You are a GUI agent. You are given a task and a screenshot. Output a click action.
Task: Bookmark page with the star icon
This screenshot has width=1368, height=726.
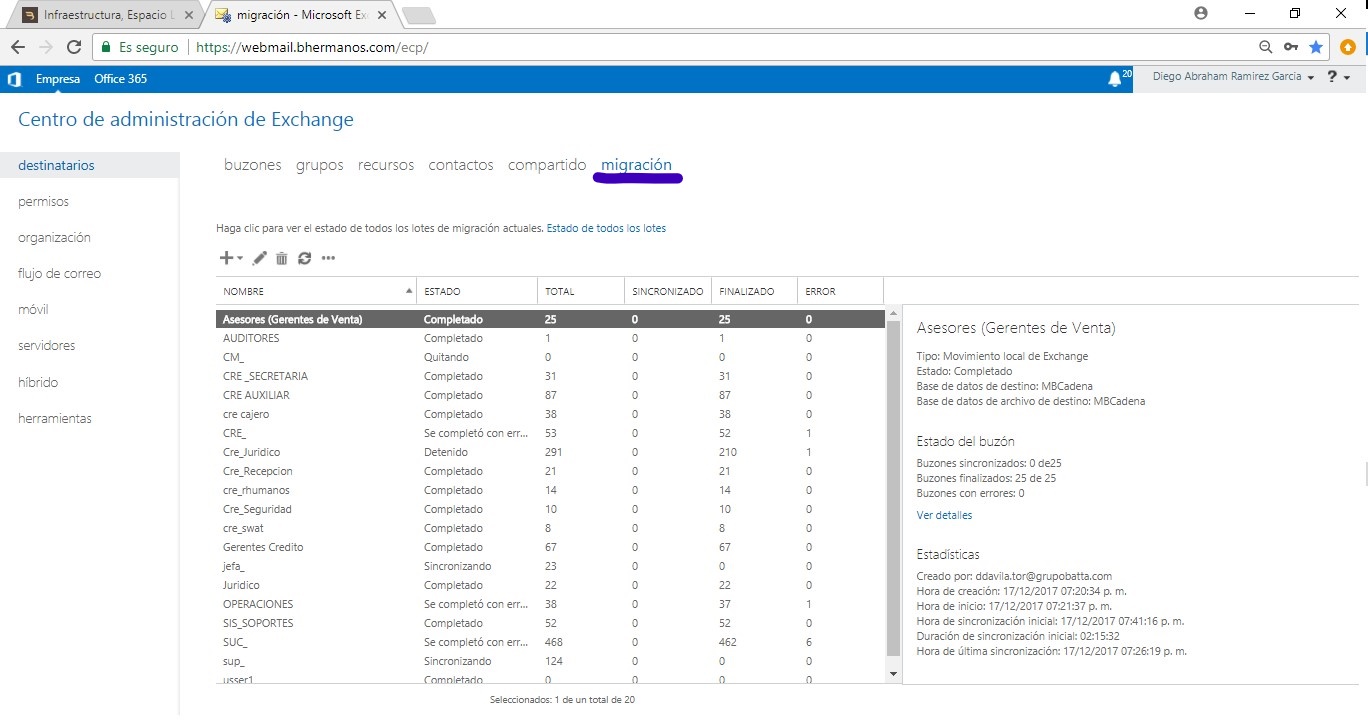click(1316, 47)
